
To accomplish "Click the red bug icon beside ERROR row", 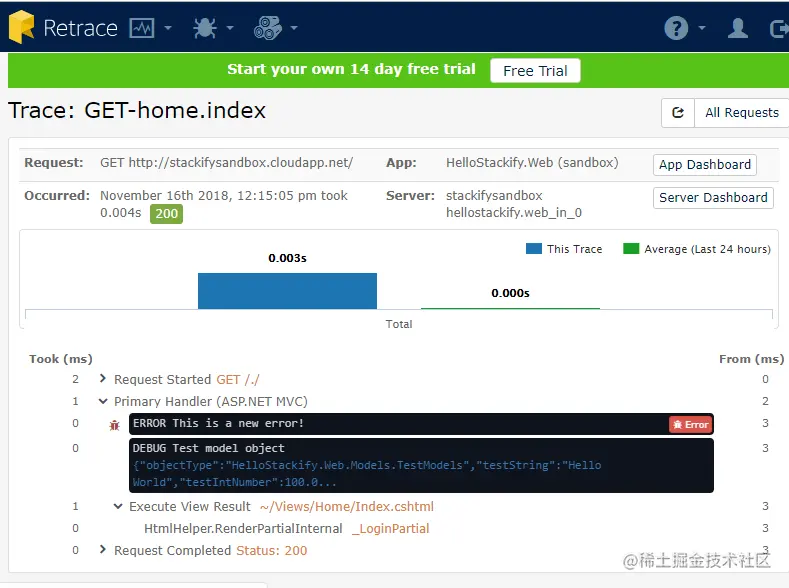I will 115,426.
